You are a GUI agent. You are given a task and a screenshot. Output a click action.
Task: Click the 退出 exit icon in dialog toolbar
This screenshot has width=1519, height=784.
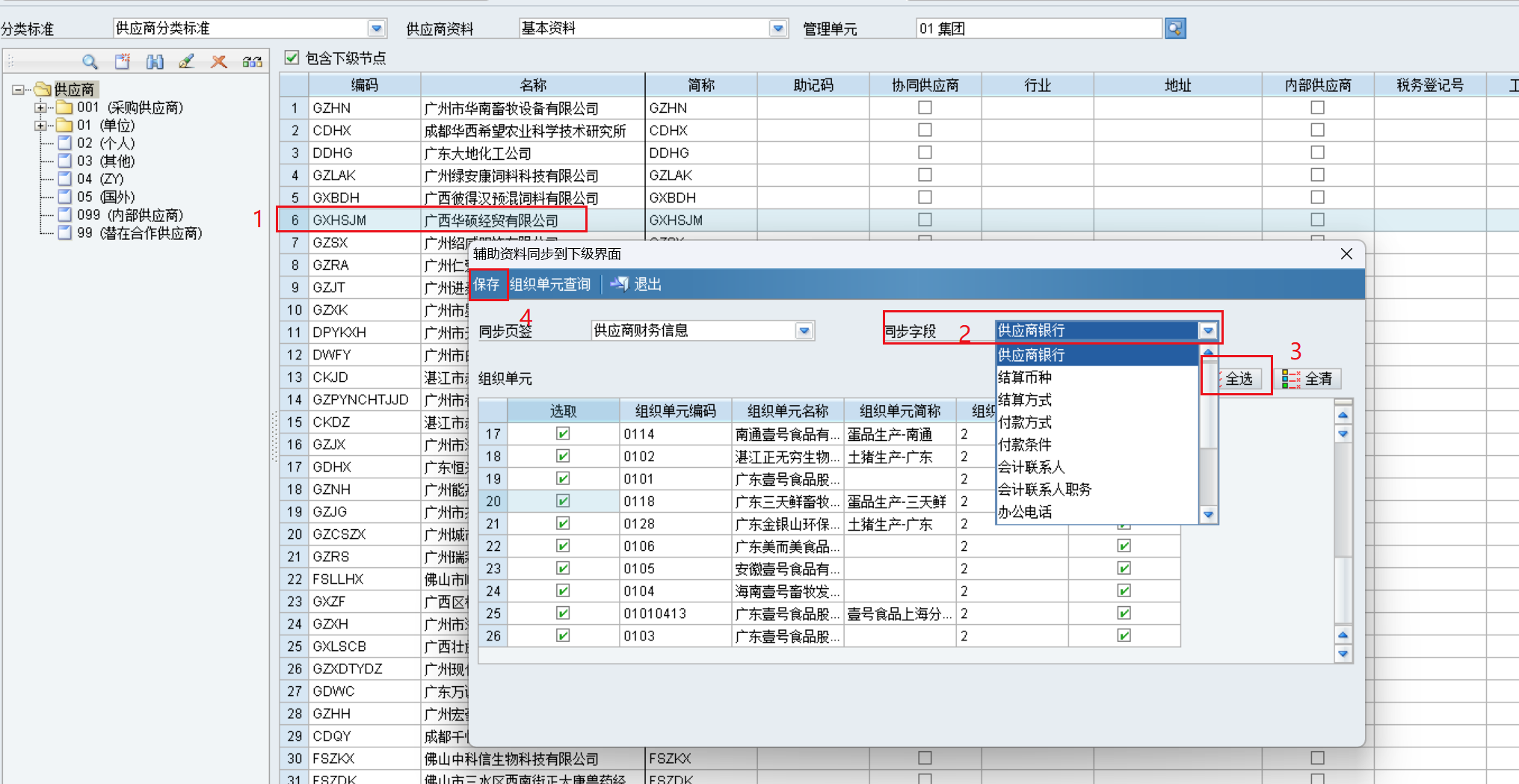point(620,284)
